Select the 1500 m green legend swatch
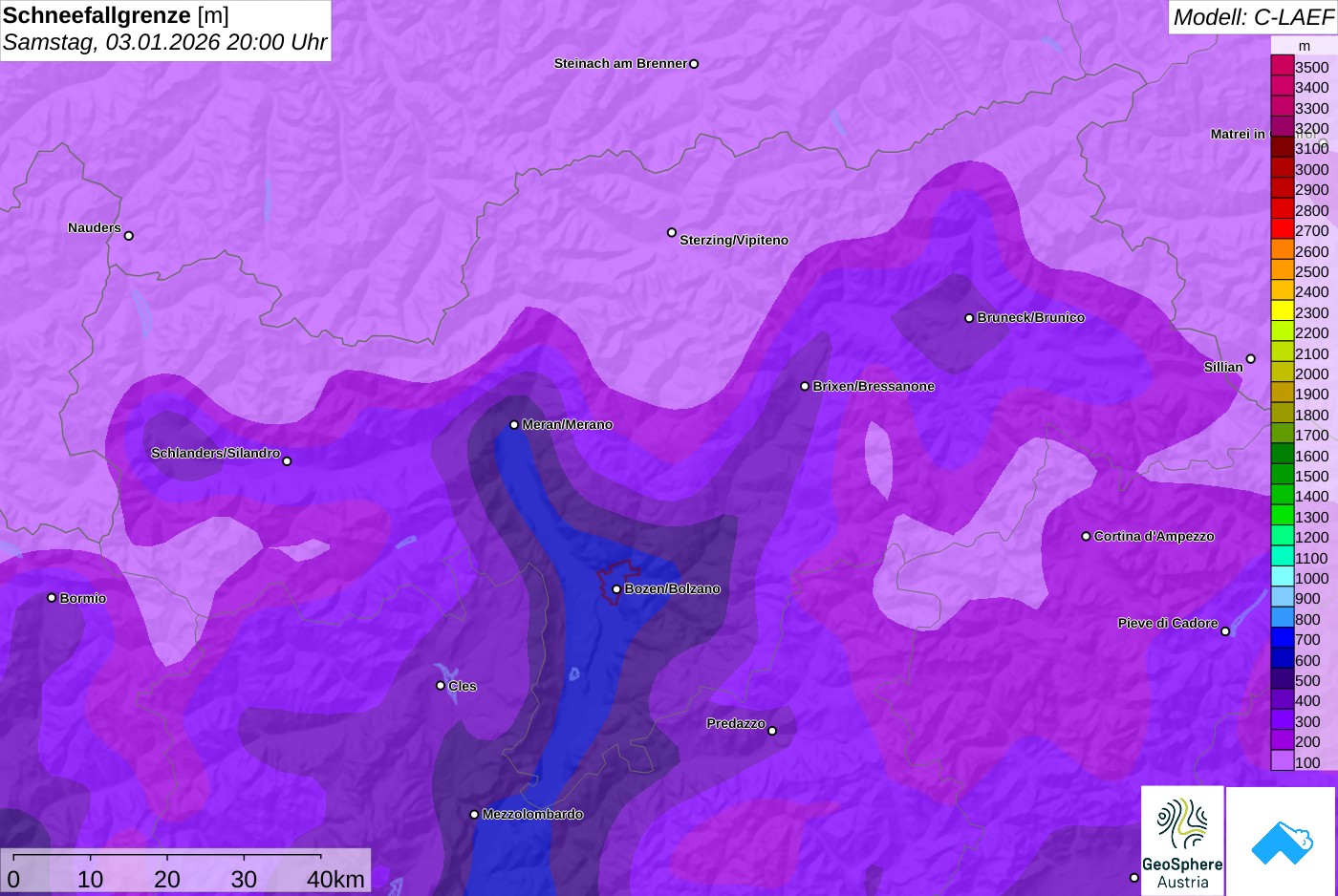 pyautogui.click(x=1282, y=476)
